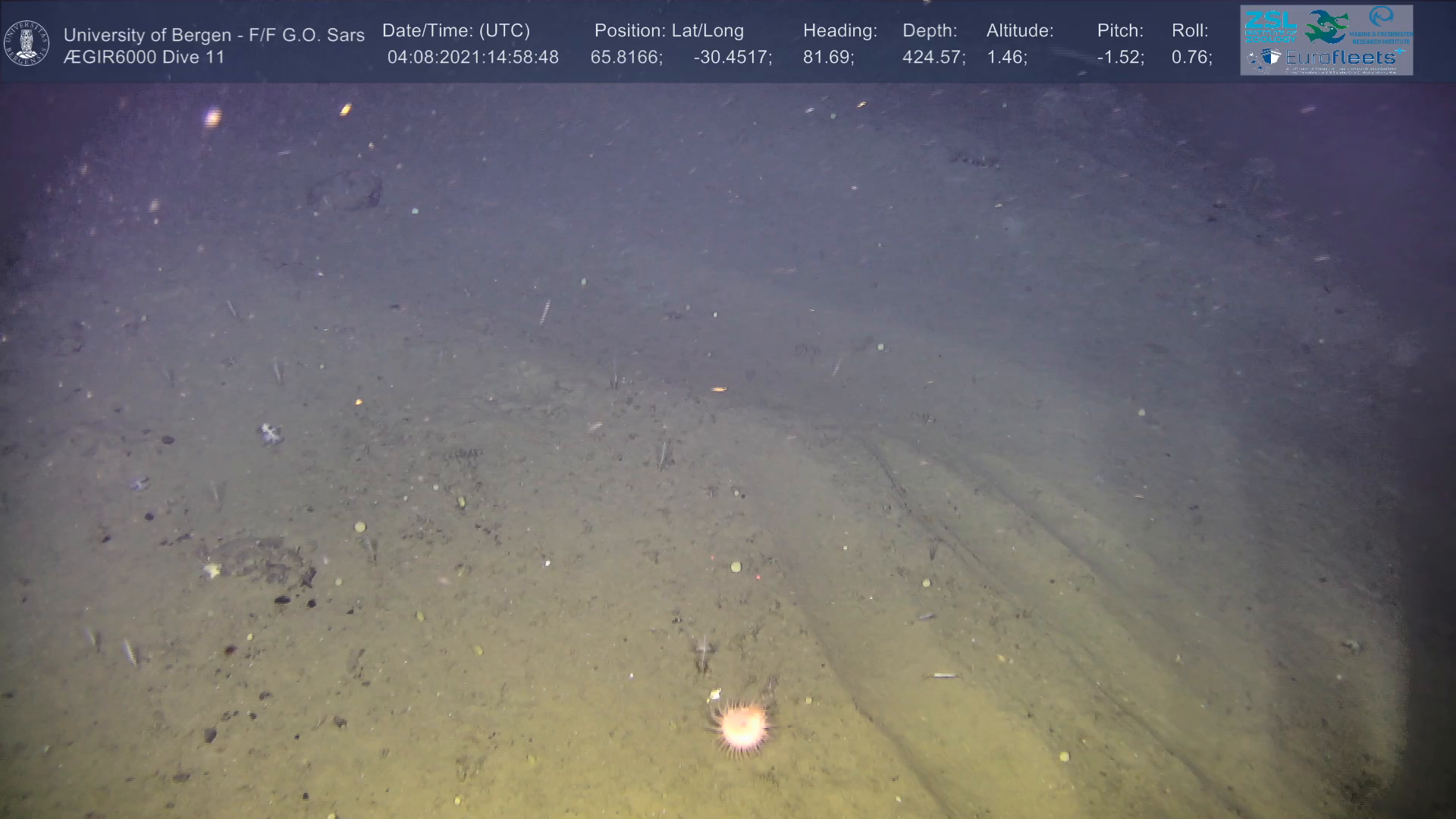Click the longitude value -30.4517
The width and height of the screenshot is (1456, 819).
[732, 58]
